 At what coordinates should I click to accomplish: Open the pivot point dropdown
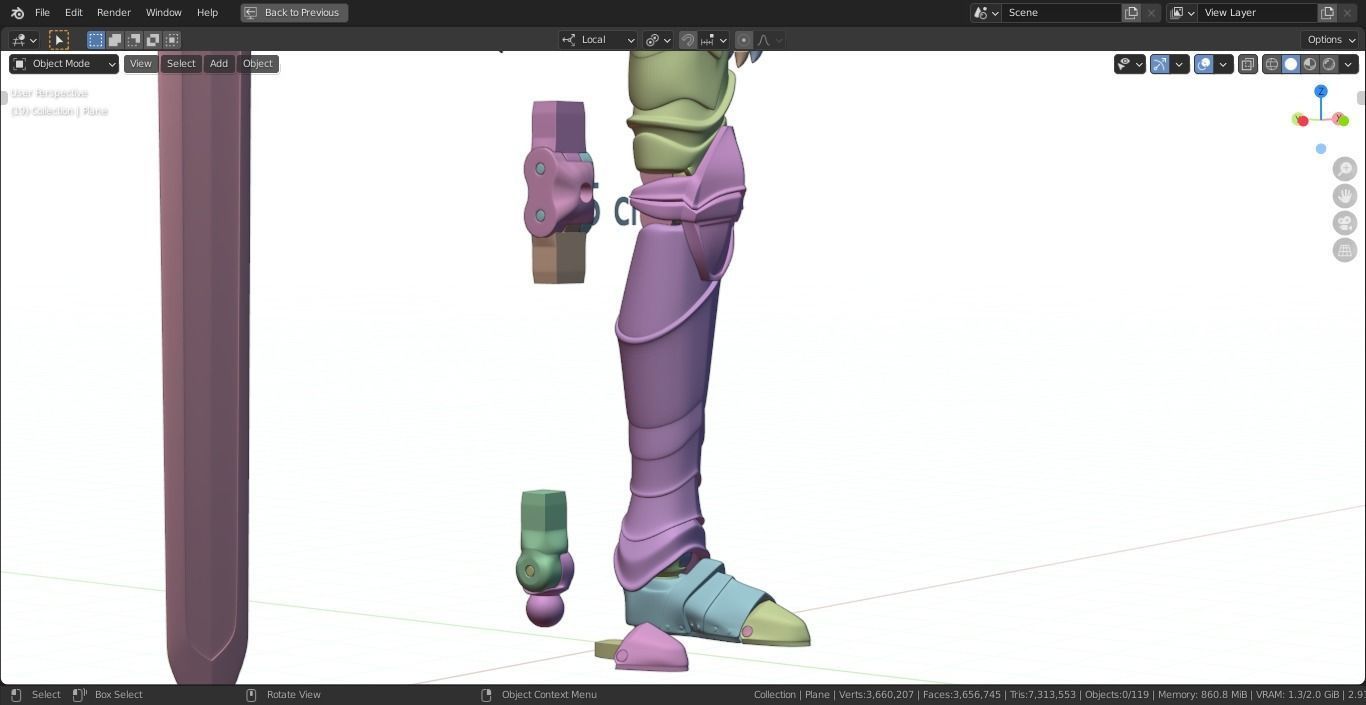pyautogui.click(x=657, y=40)
